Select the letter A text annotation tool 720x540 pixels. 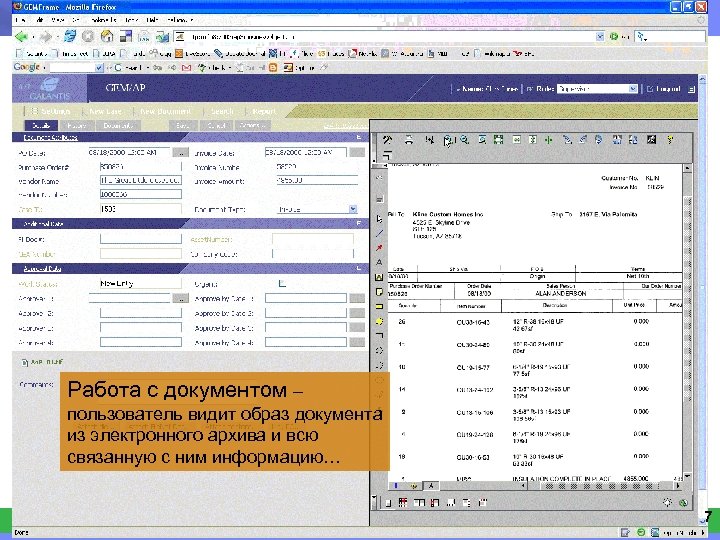click(x=379, y=263)
